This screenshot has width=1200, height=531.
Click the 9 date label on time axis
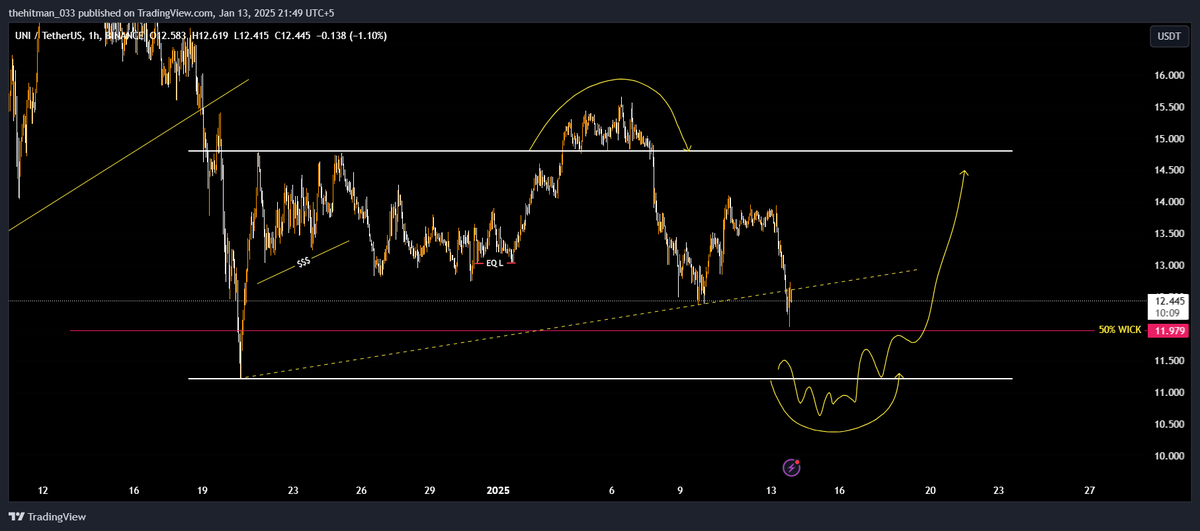680,491
